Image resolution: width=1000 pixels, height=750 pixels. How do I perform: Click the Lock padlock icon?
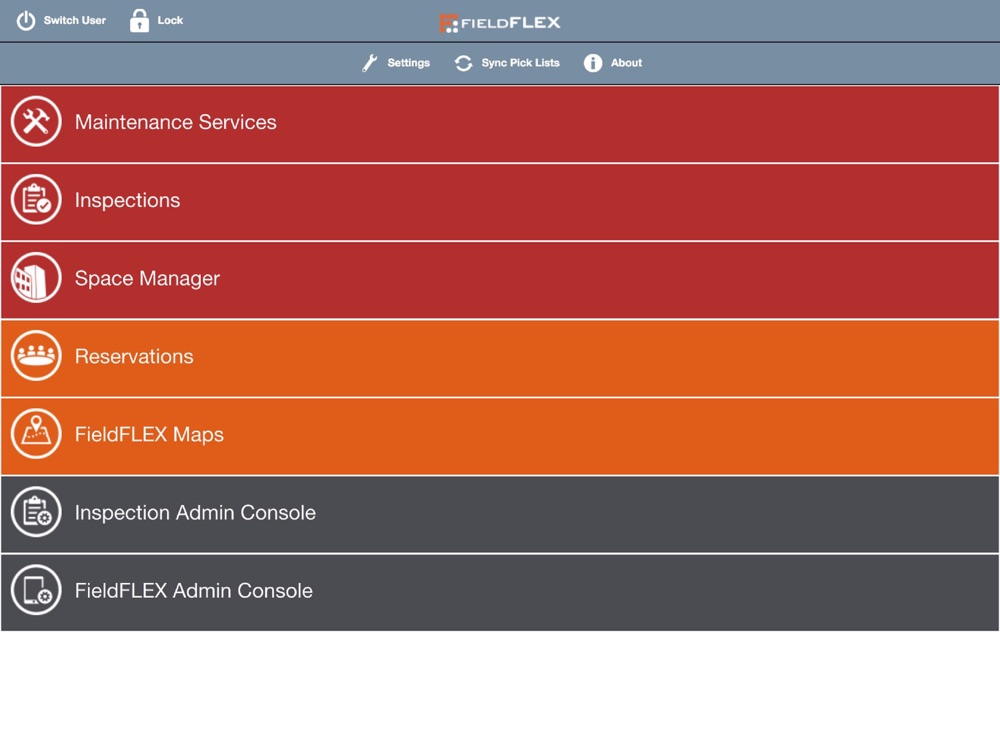tap(139, 20)
